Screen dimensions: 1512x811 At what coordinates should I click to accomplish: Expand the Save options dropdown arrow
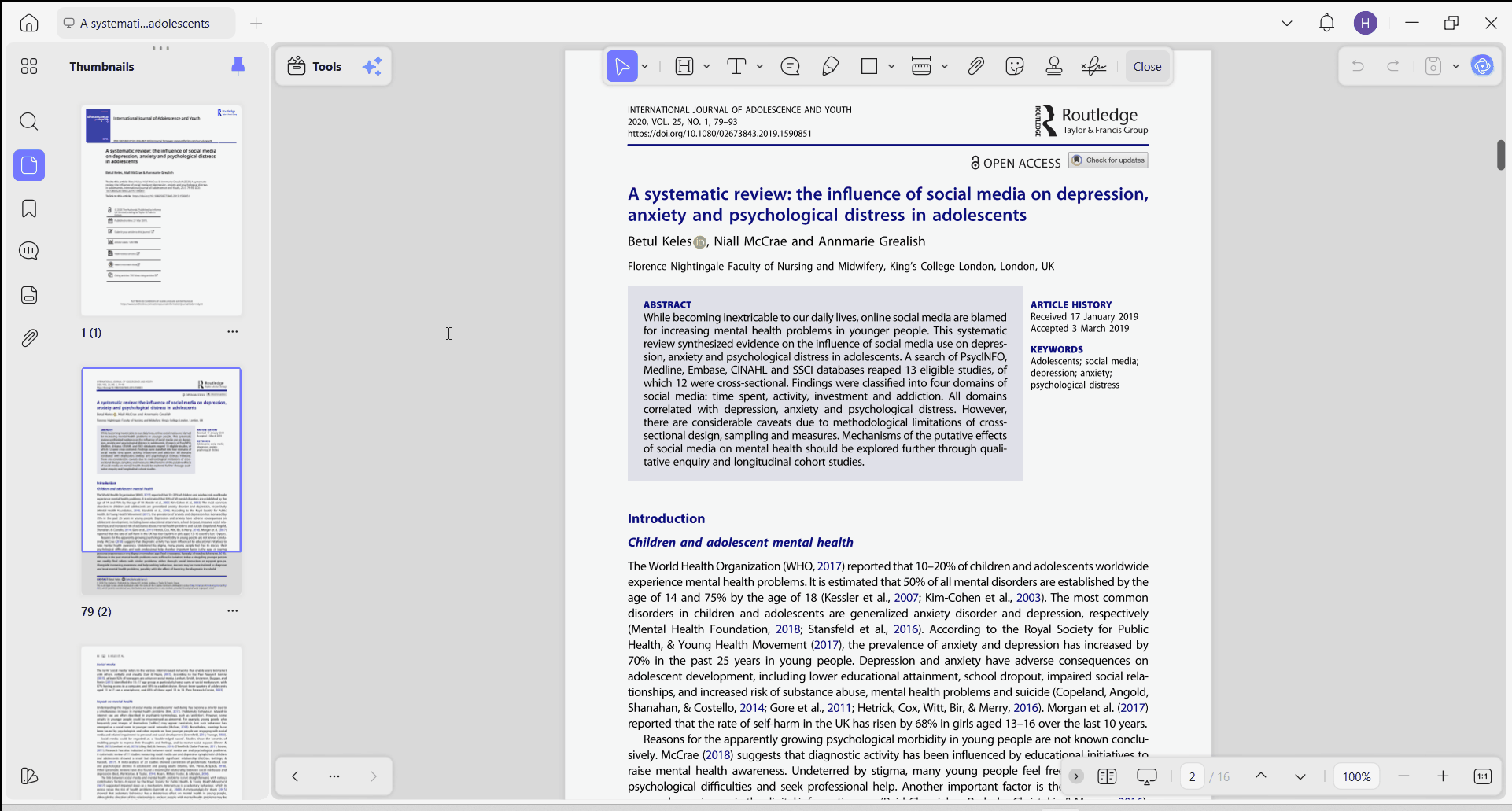tap(1456, 66)
